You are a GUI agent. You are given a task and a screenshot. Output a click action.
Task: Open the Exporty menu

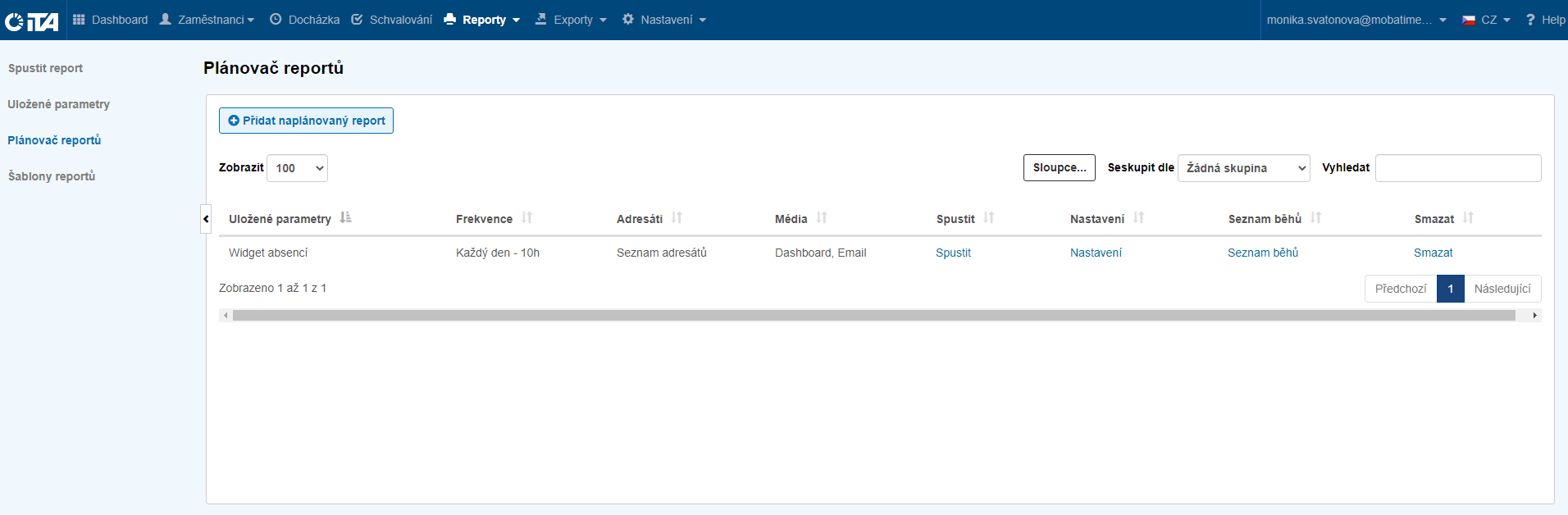[x=571, y=20]
